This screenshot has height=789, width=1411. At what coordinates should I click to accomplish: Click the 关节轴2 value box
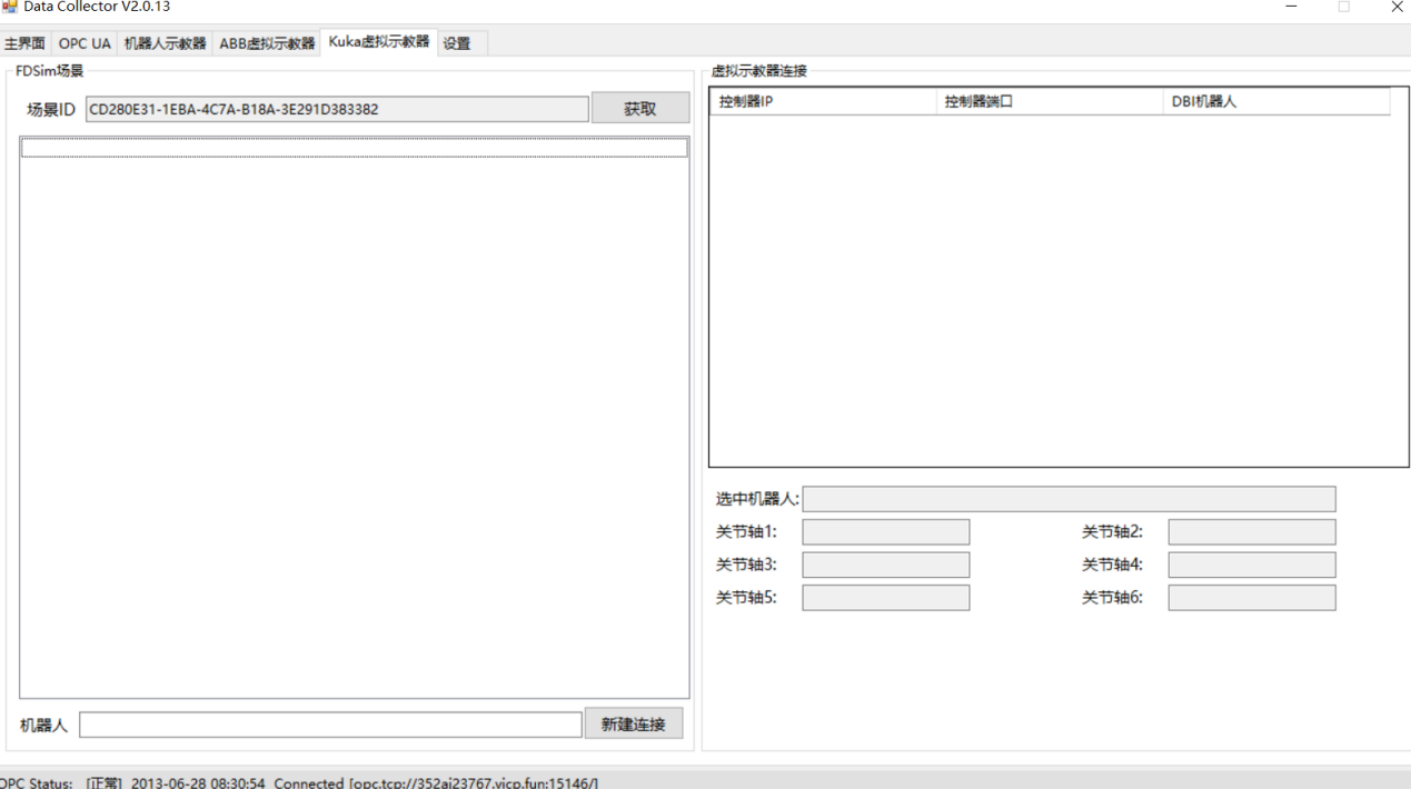click(x=1251, y=532)
